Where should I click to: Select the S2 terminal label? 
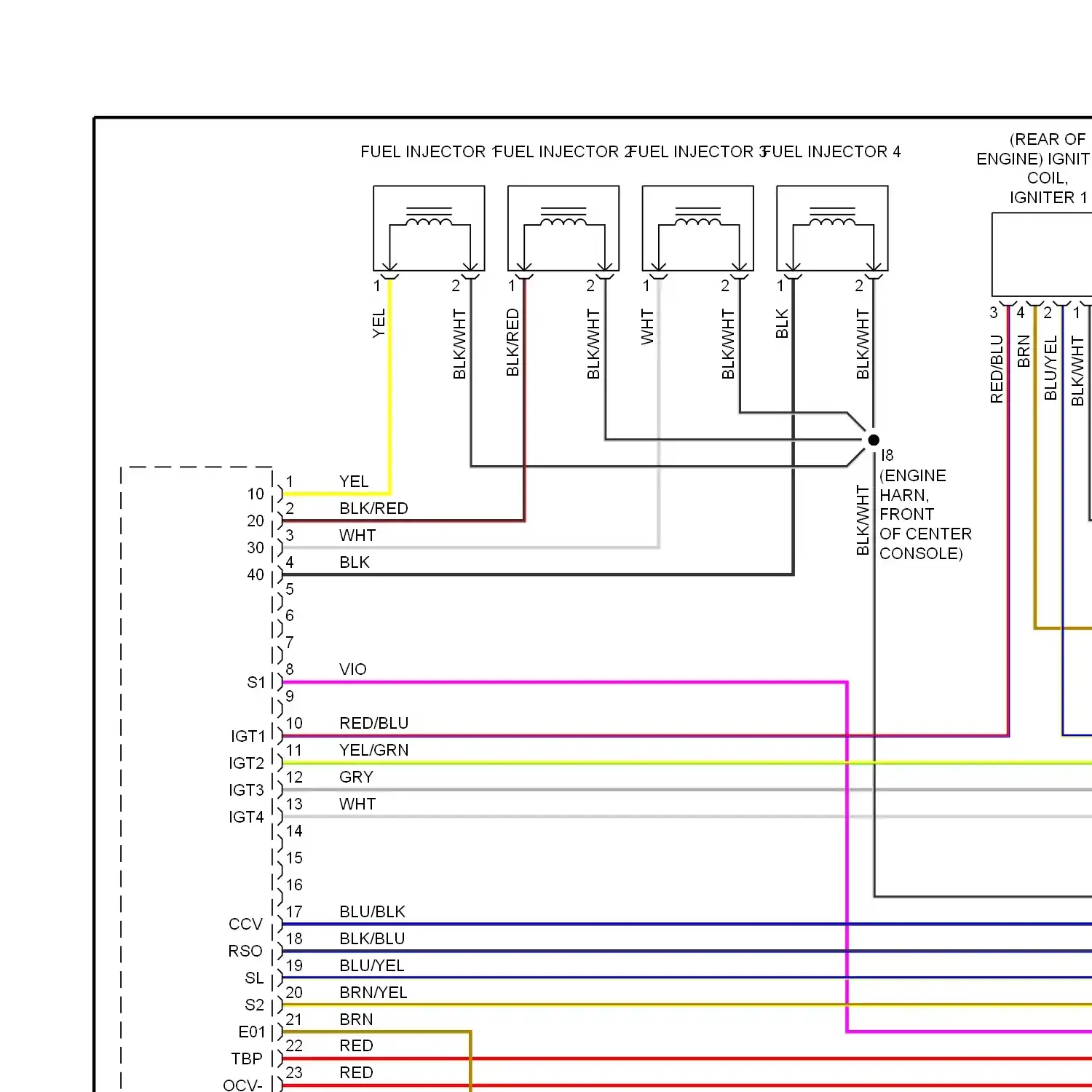pyautogui.click(x=255, y=1005)
